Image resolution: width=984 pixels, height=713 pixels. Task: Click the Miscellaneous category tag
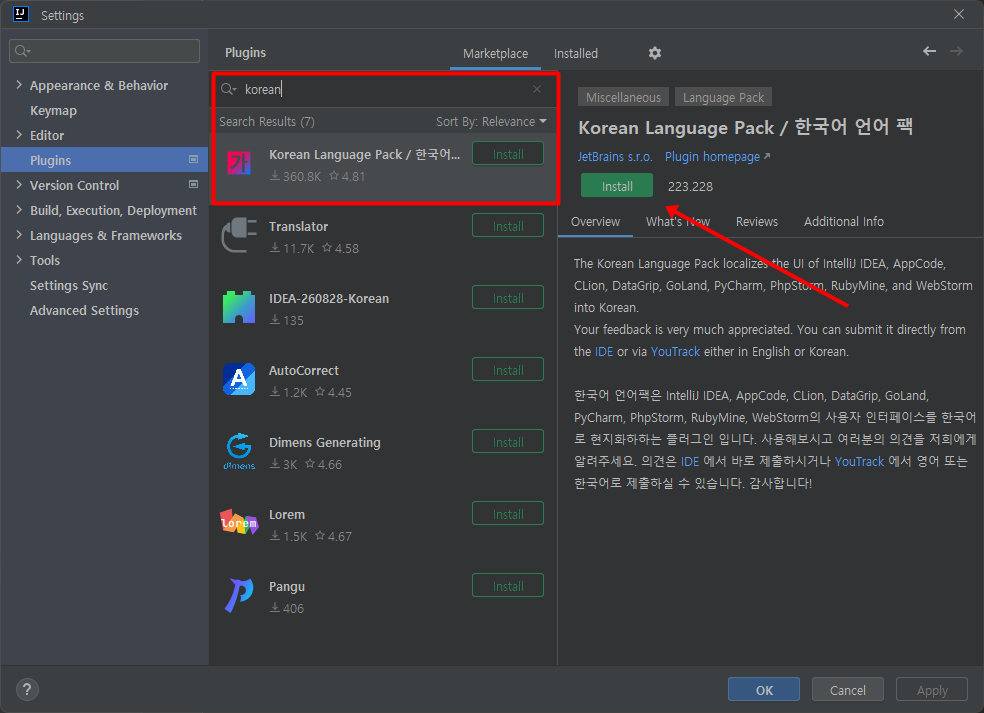click(623, 97)
